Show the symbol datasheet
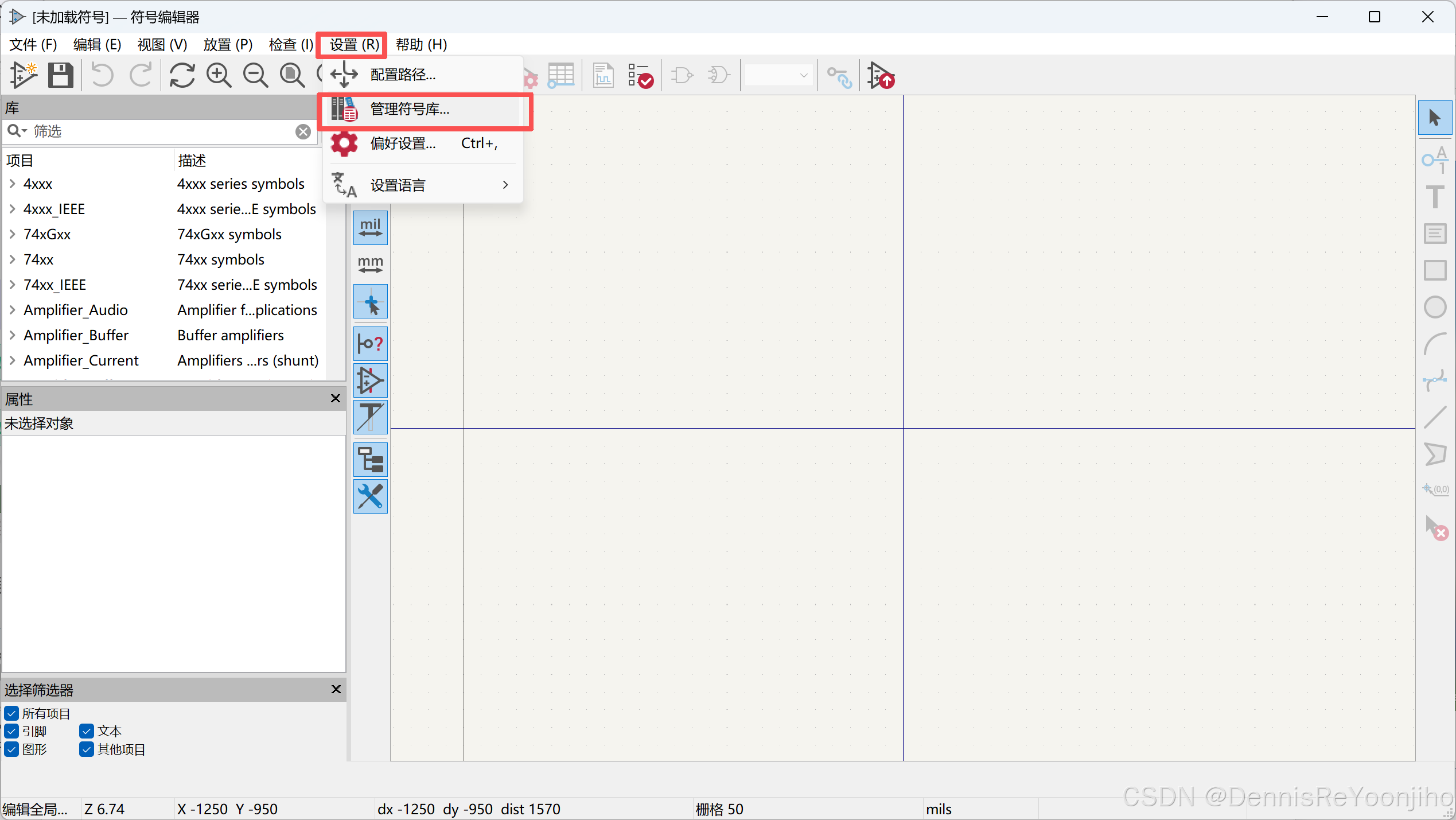Image resolution: width=1456 pixels, height=820 pixels. pos(603,75)
